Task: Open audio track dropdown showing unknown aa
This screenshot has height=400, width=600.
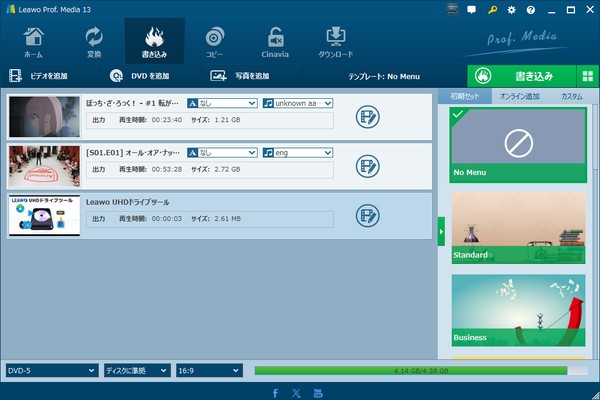Action: coord(298,103)
